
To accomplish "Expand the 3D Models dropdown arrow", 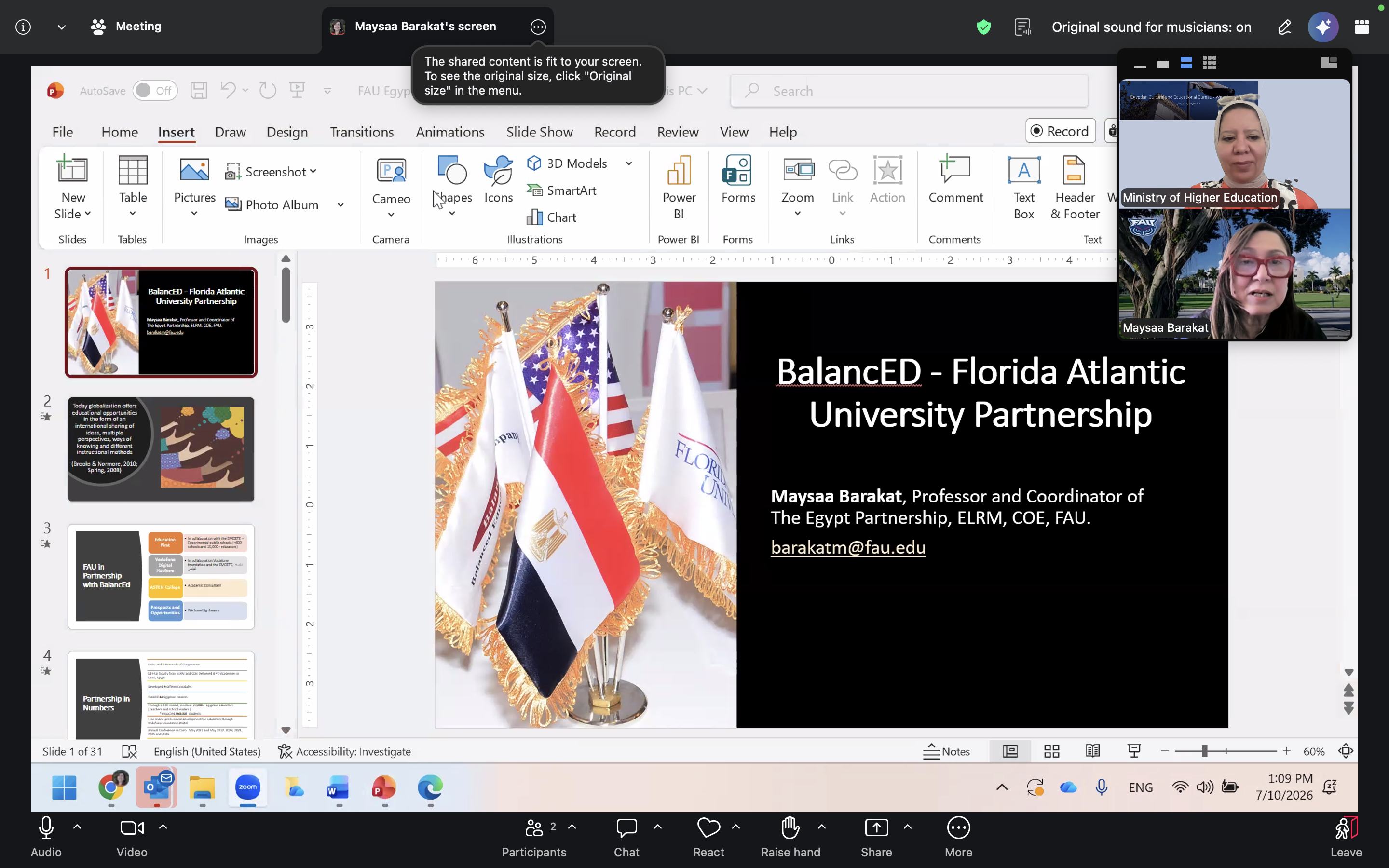I will coord(629,163).
